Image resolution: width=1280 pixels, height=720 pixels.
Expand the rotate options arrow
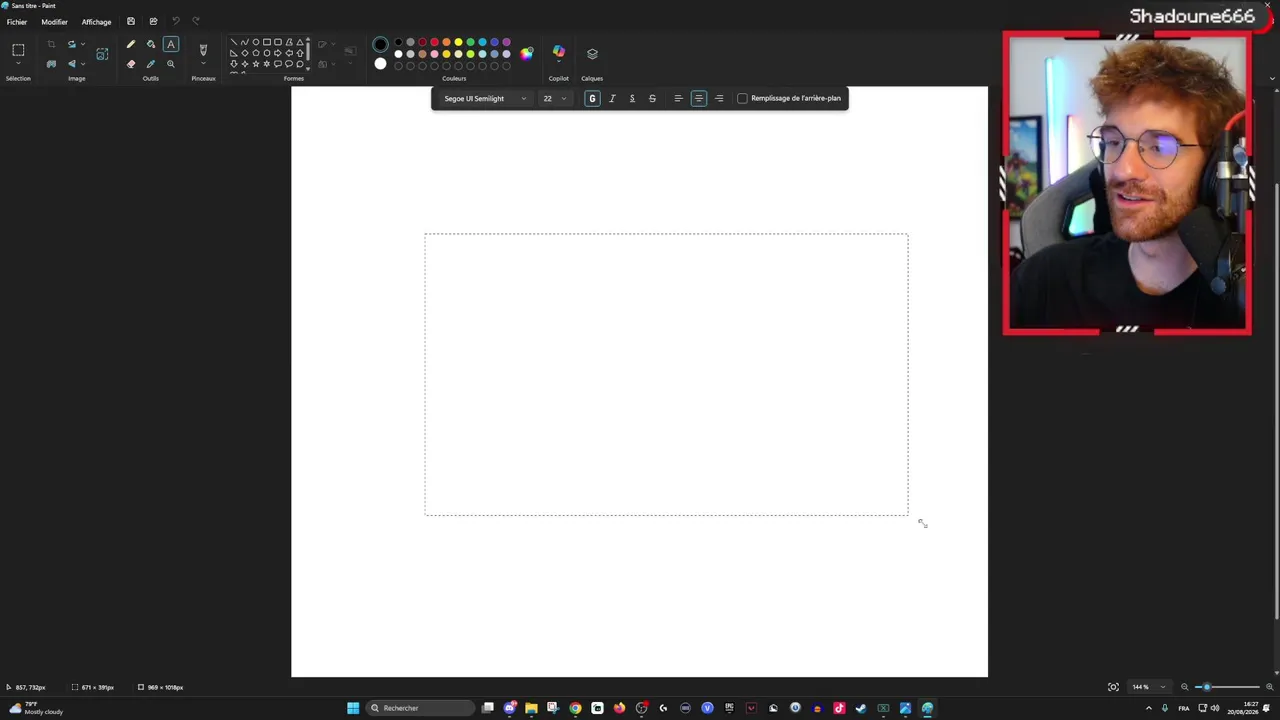click(82, 44)
